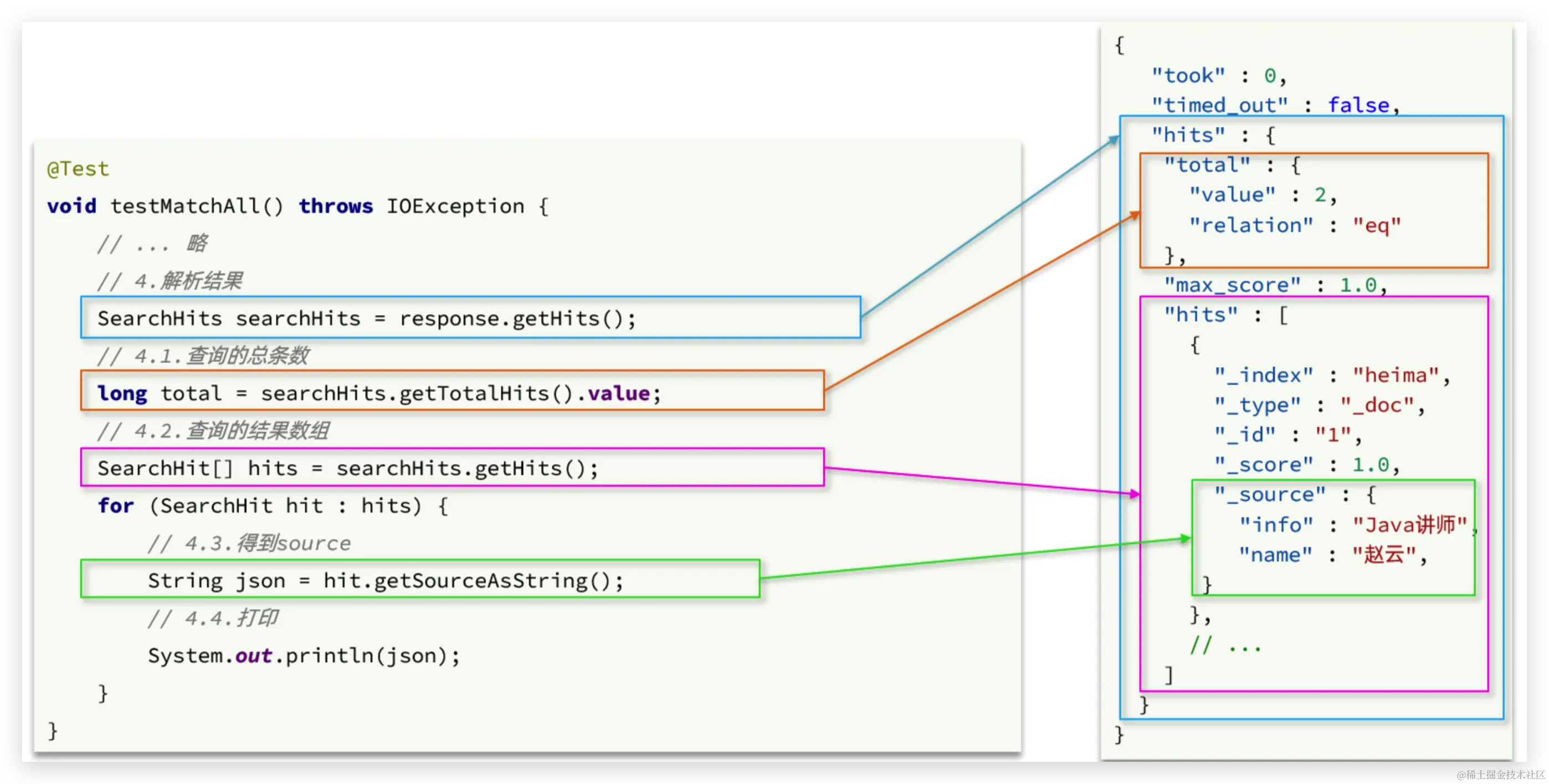
Task: Click the "name" 赵云 value
Action: coord(1384,555)
